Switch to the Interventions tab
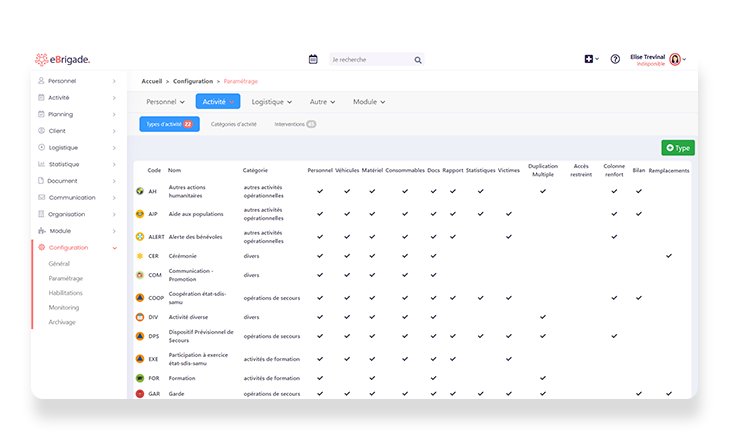 (295, 124)
